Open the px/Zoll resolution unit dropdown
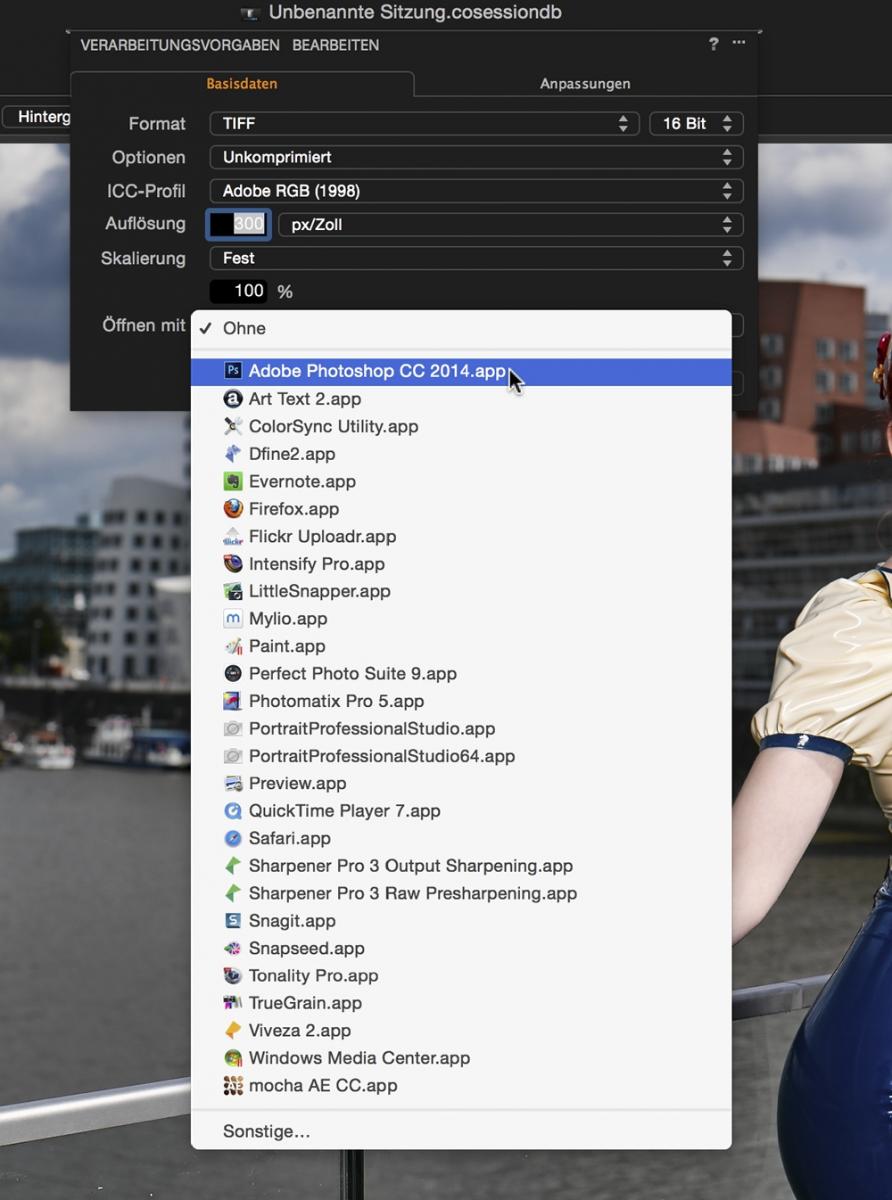Screen dimensions: 892x1200 point(510,225)
